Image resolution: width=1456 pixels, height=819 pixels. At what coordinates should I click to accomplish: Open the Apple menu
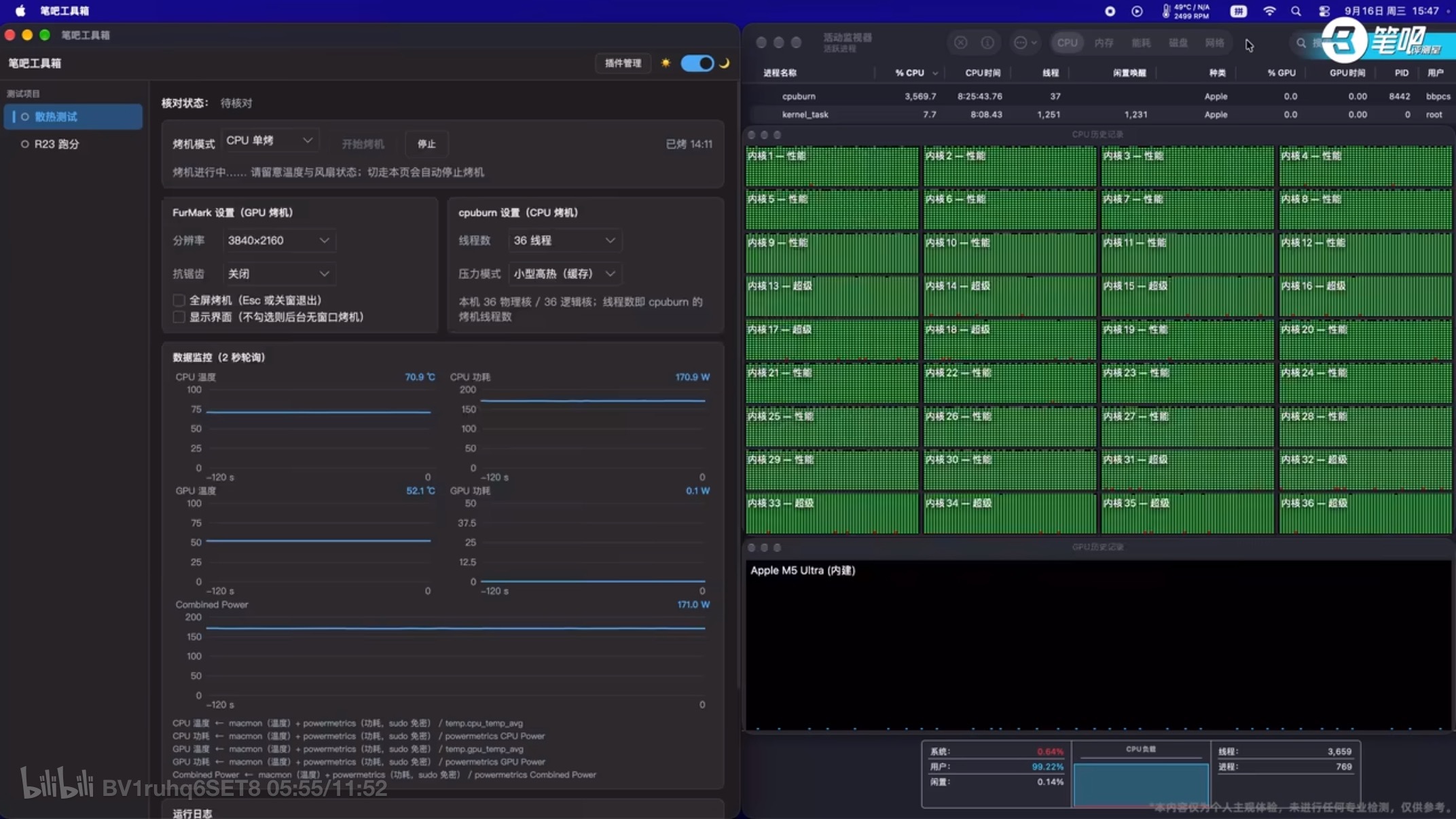(20, 11)
